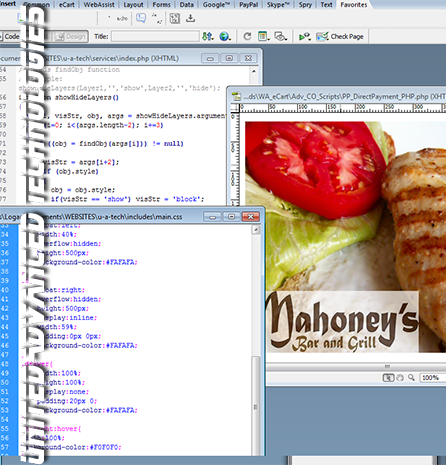
Task: Minimize the main.css window
Action: click(x=212, y=217)
